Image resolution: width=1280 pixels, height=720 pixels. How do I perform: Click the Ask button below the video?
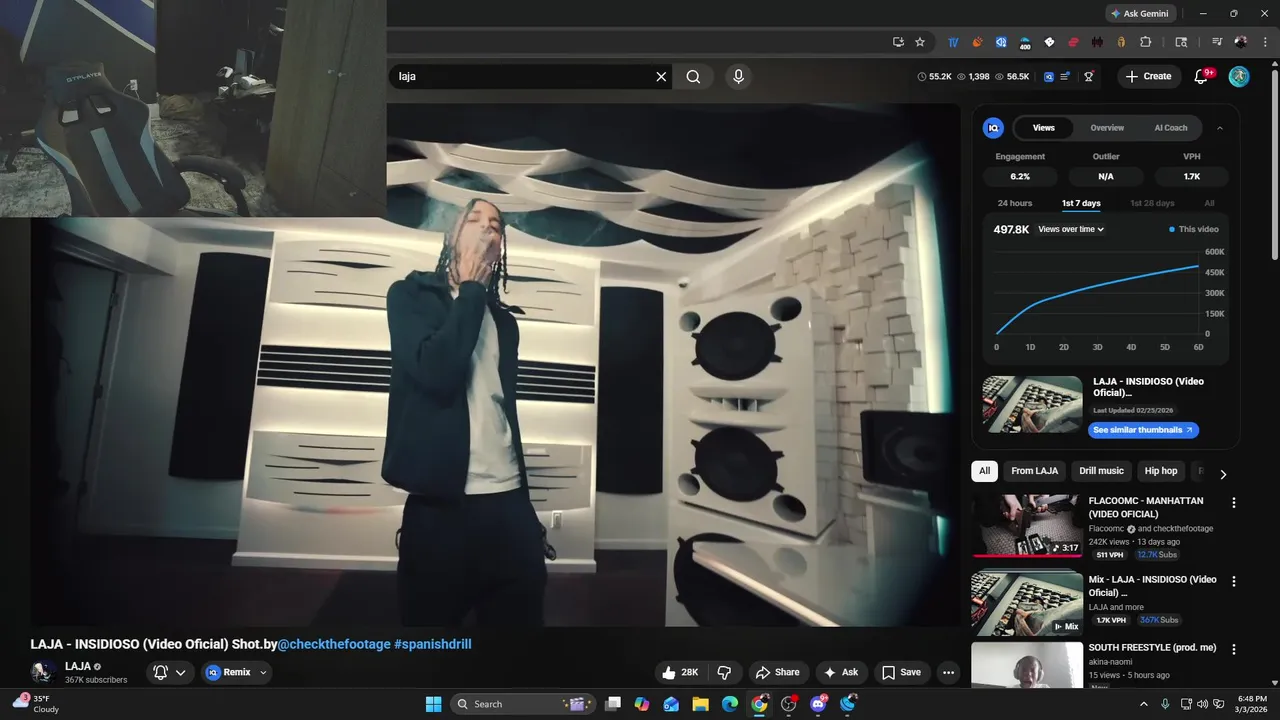coord(841,672)
